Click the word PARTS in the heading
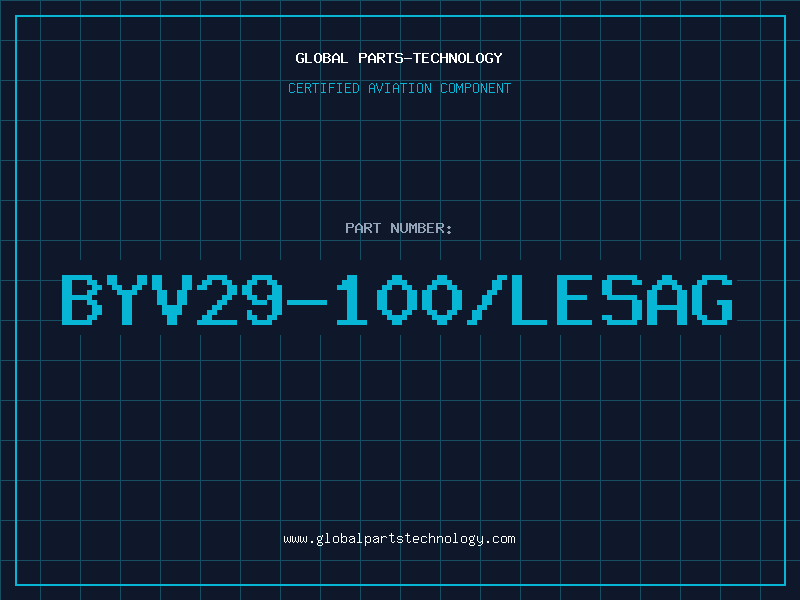 381,58
